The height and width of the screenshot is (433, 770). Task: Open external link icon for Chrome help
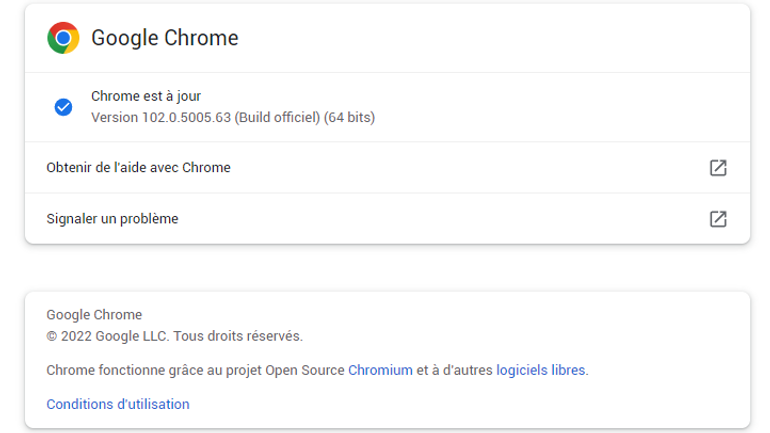(x=718, y=168)
